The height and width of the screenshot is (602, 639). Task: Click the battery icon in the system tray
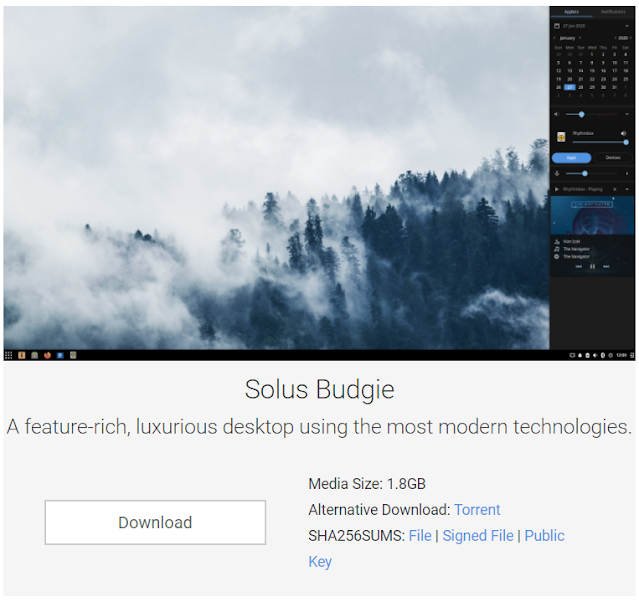click(x=587, y=355)
